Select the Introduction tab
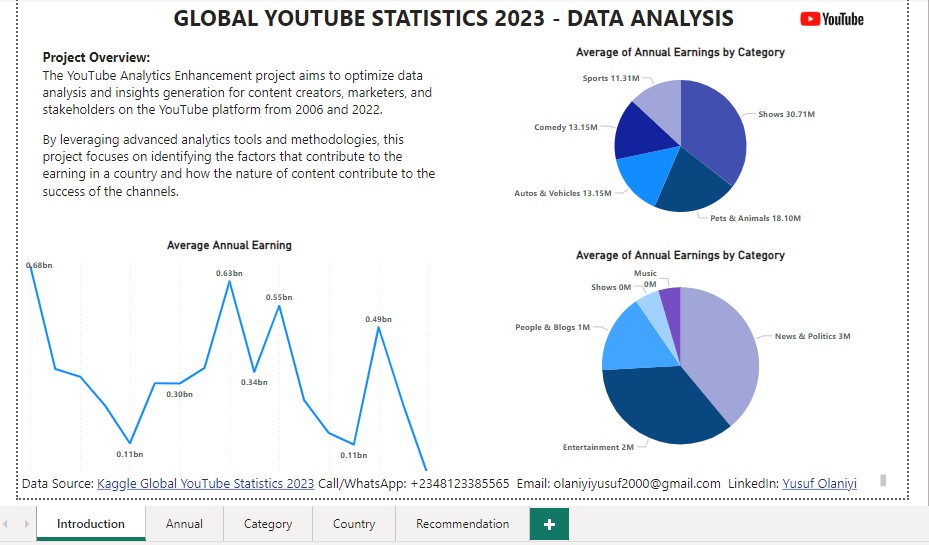 tap(91, 524)
